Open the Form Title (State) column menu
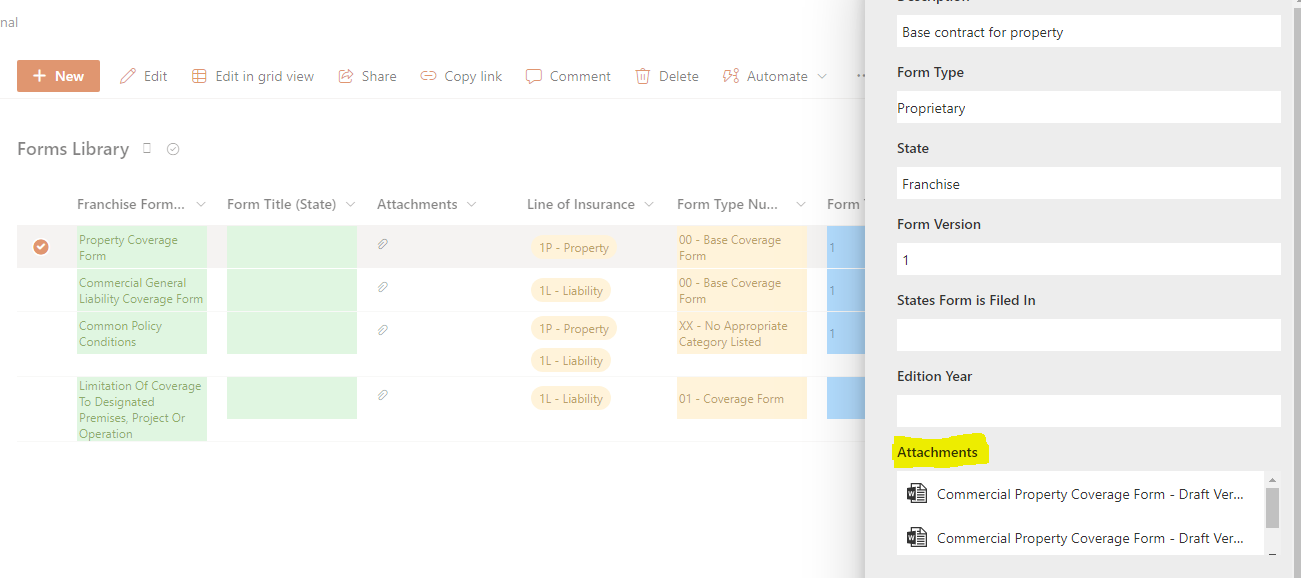Viewport: 1301px width, 578px height. pos(348,204)
